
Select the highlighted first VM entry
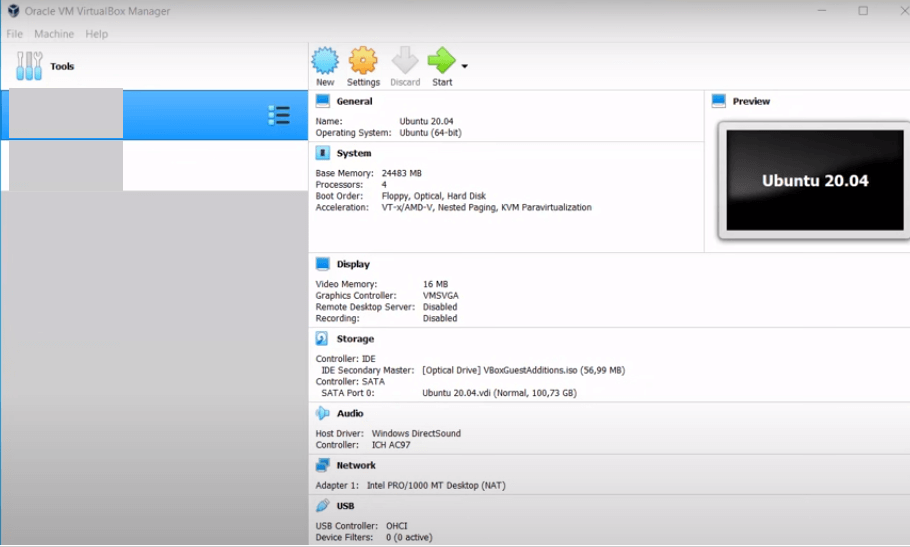click(x=154, y=114)
